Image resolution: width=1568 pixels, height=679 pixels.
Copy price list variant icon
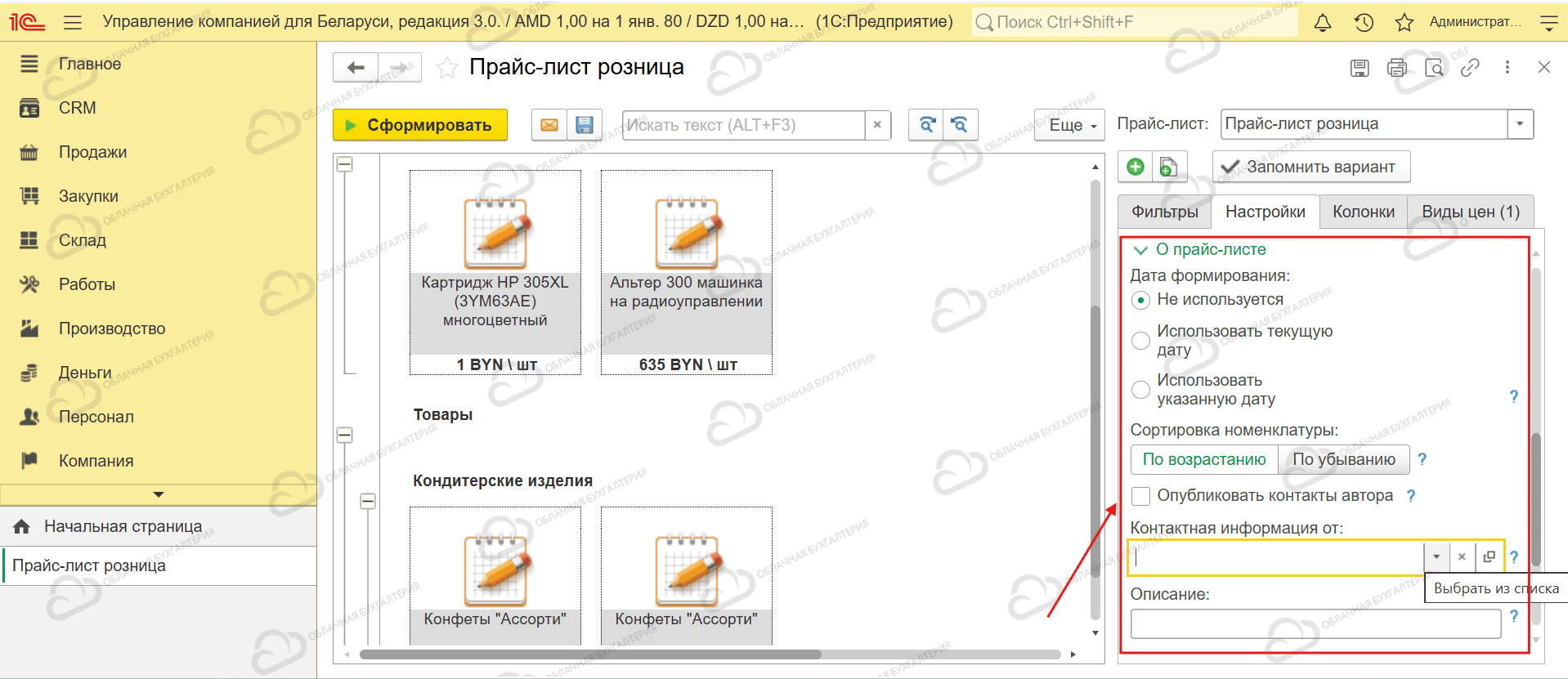tap(1169, 167)
